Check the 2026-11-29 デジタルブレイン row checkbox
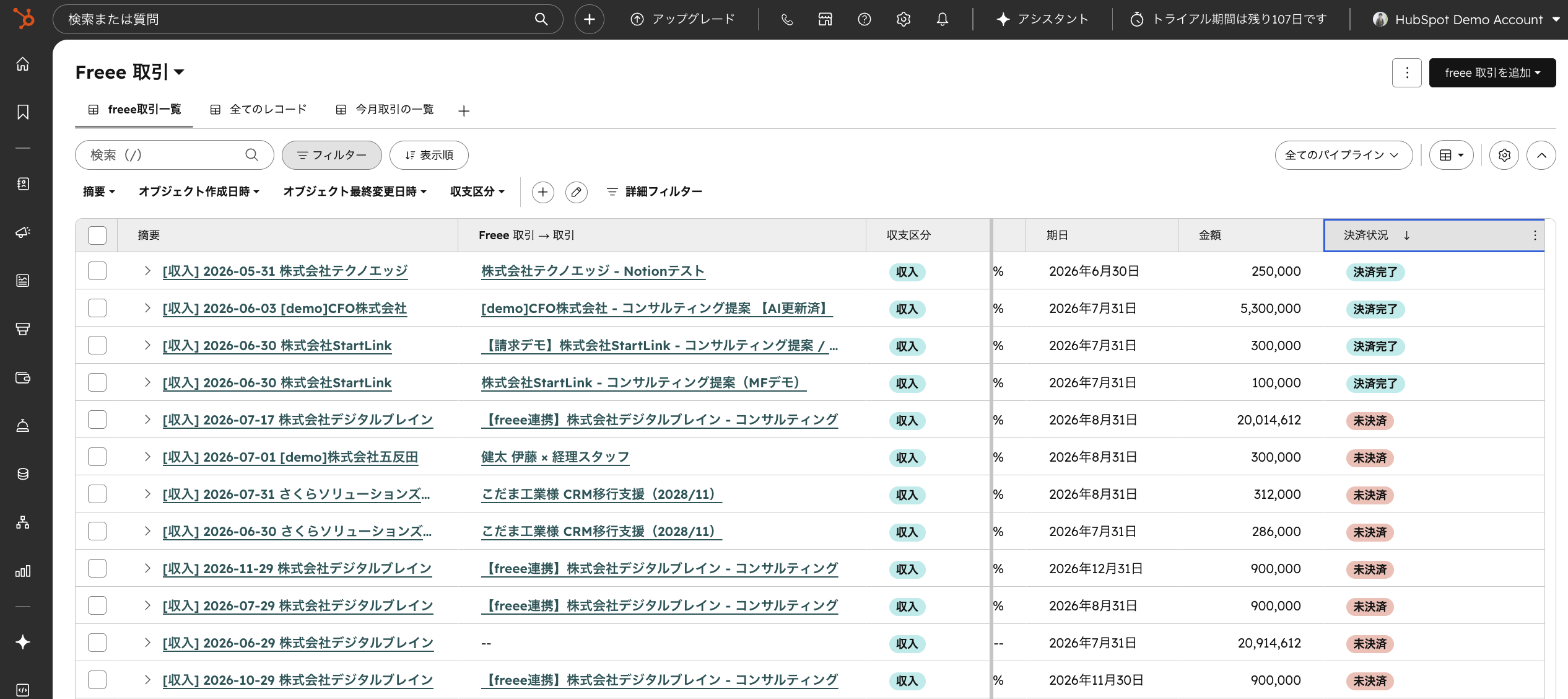Viewport: 1568px width, 699px height. (97, 568)
